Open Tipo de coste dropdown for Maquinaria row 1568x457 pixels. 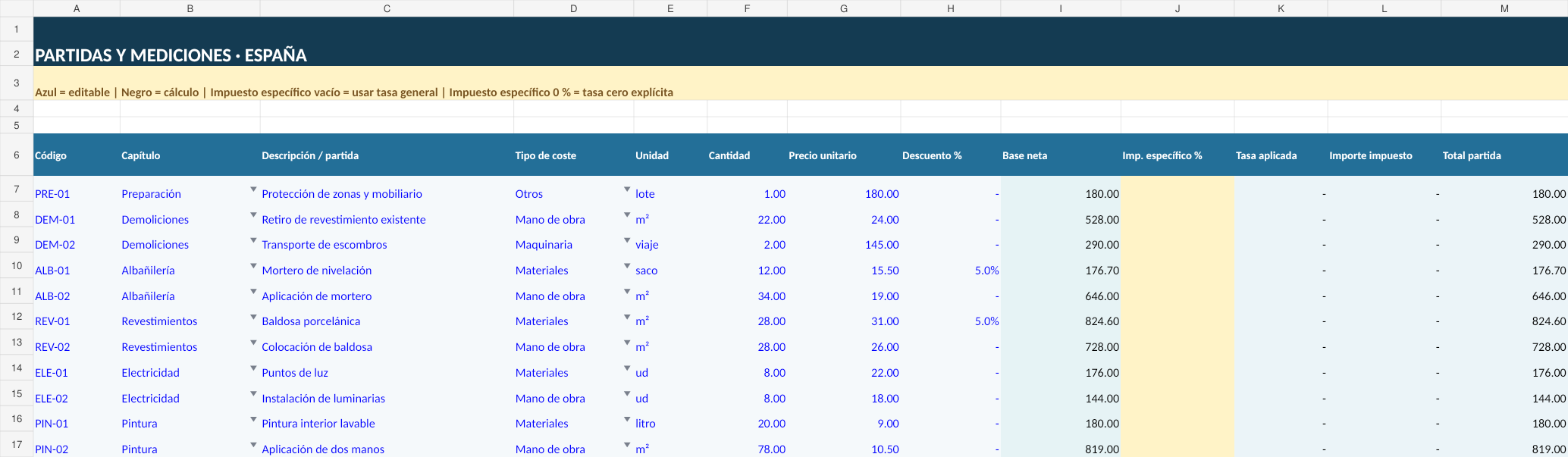click(627, 240)
